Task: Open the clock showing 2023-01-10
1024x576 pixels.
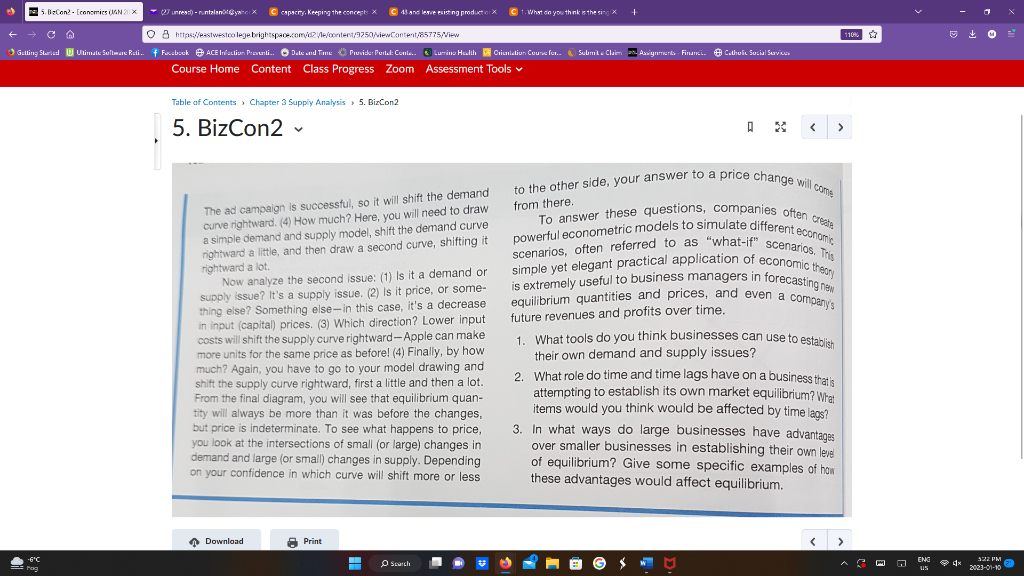Action: (986, 563)
